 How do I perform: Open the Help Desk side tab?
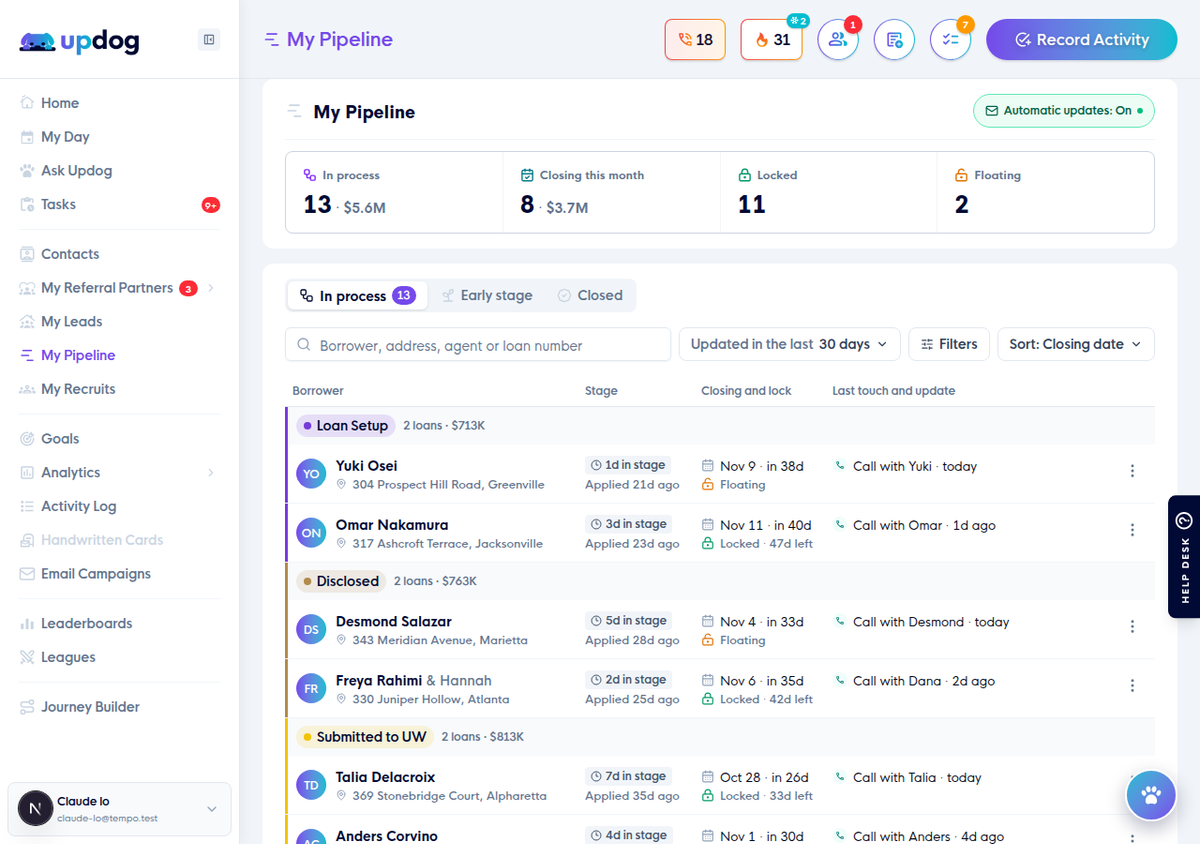point(1184,557)
